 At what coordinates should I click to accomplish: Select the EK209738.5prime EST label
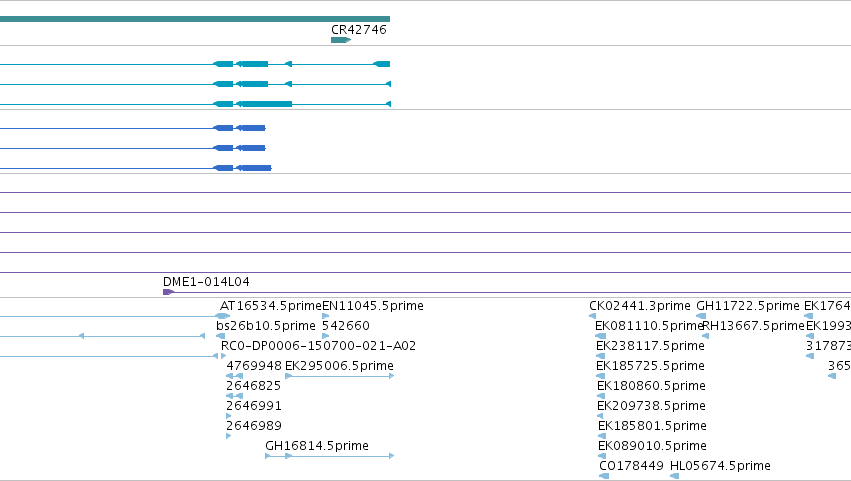[651, 406]
